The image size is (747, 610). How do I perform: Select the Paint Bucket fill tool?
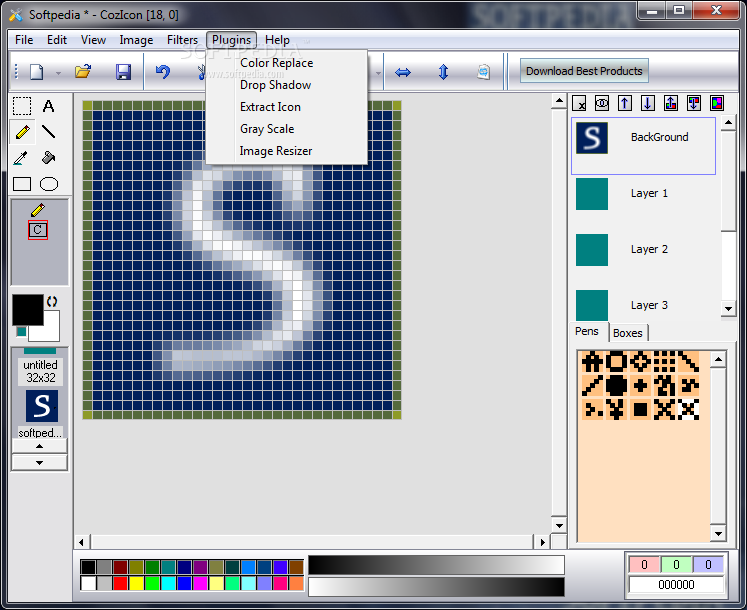[x=48, y=158]
